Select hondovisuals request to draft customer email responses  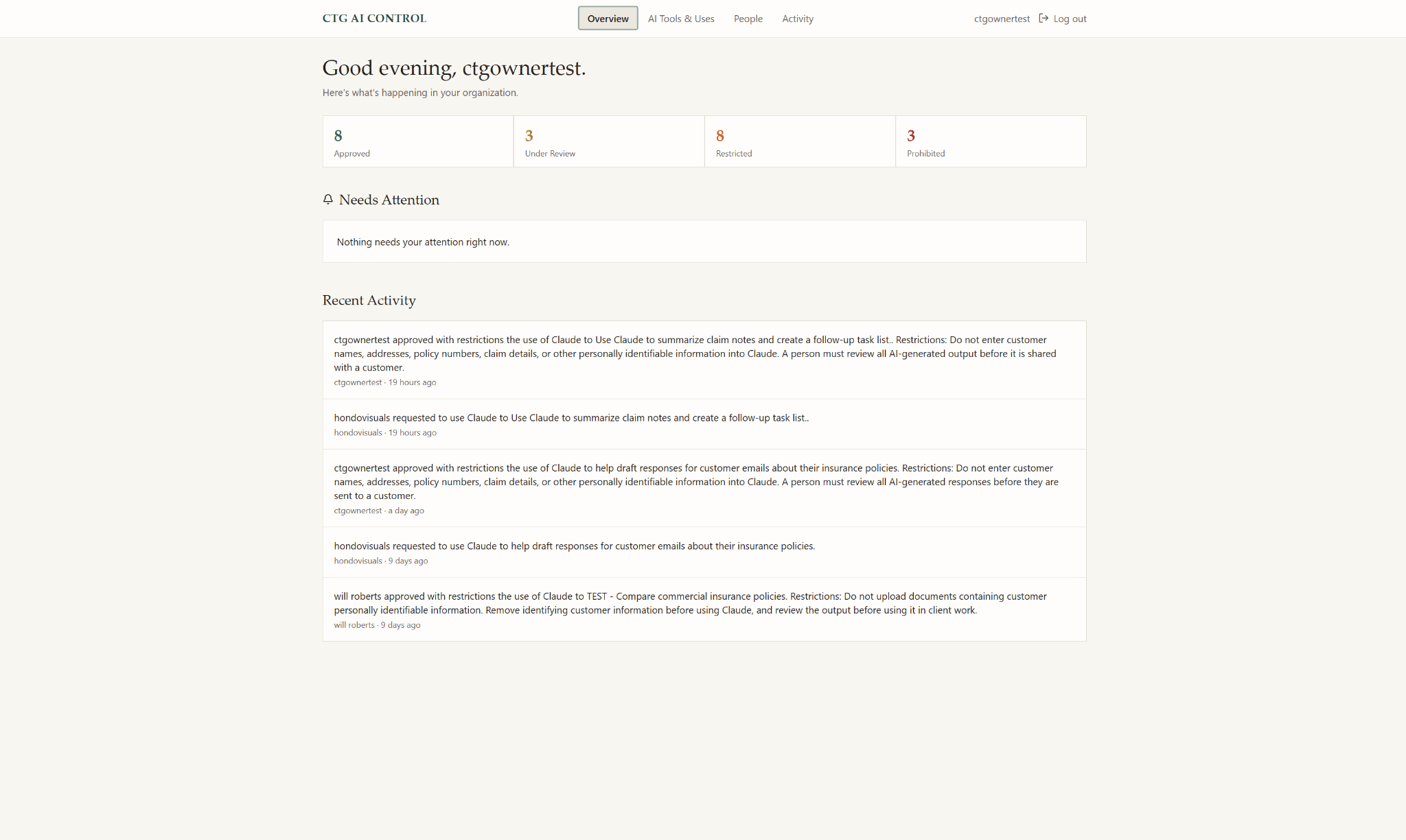coord(704,552)
